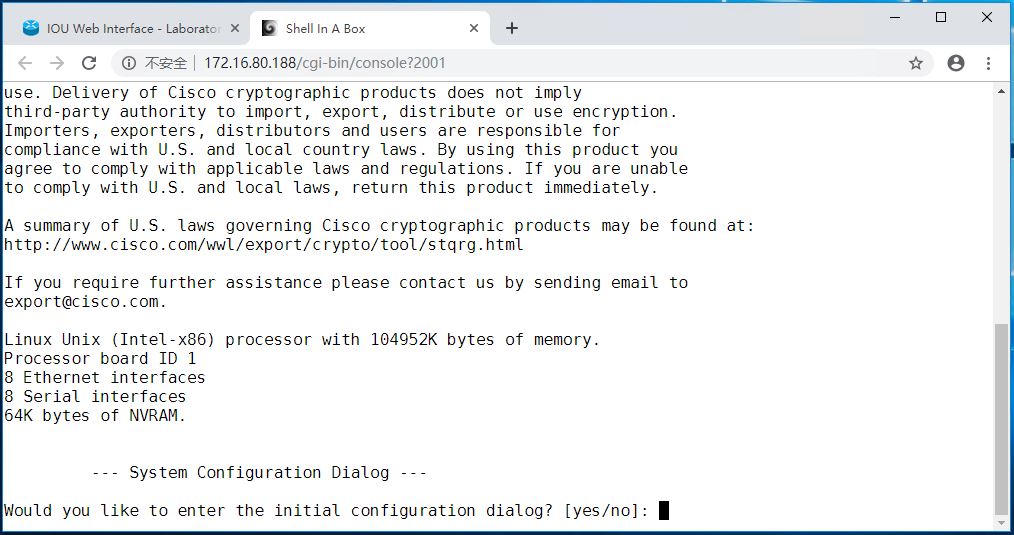Open the Chrome profile avatar menu

[x=956, y=63]
